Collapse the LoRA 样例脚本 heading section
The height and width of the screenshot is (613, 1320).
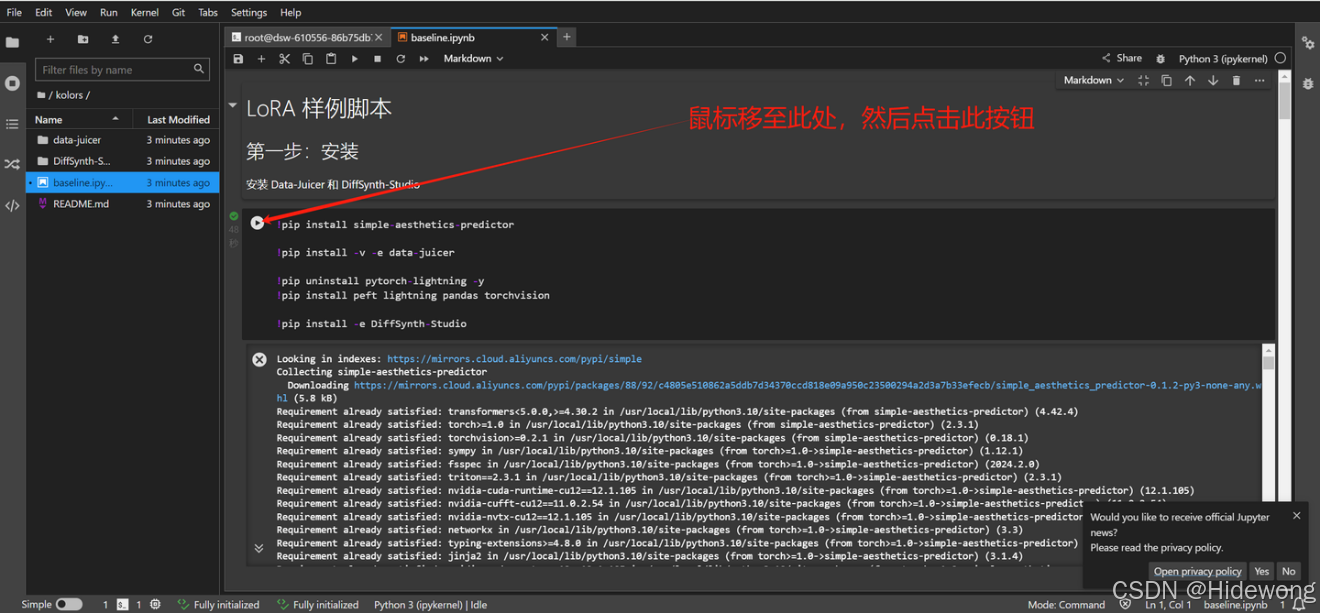coord(232,105)
